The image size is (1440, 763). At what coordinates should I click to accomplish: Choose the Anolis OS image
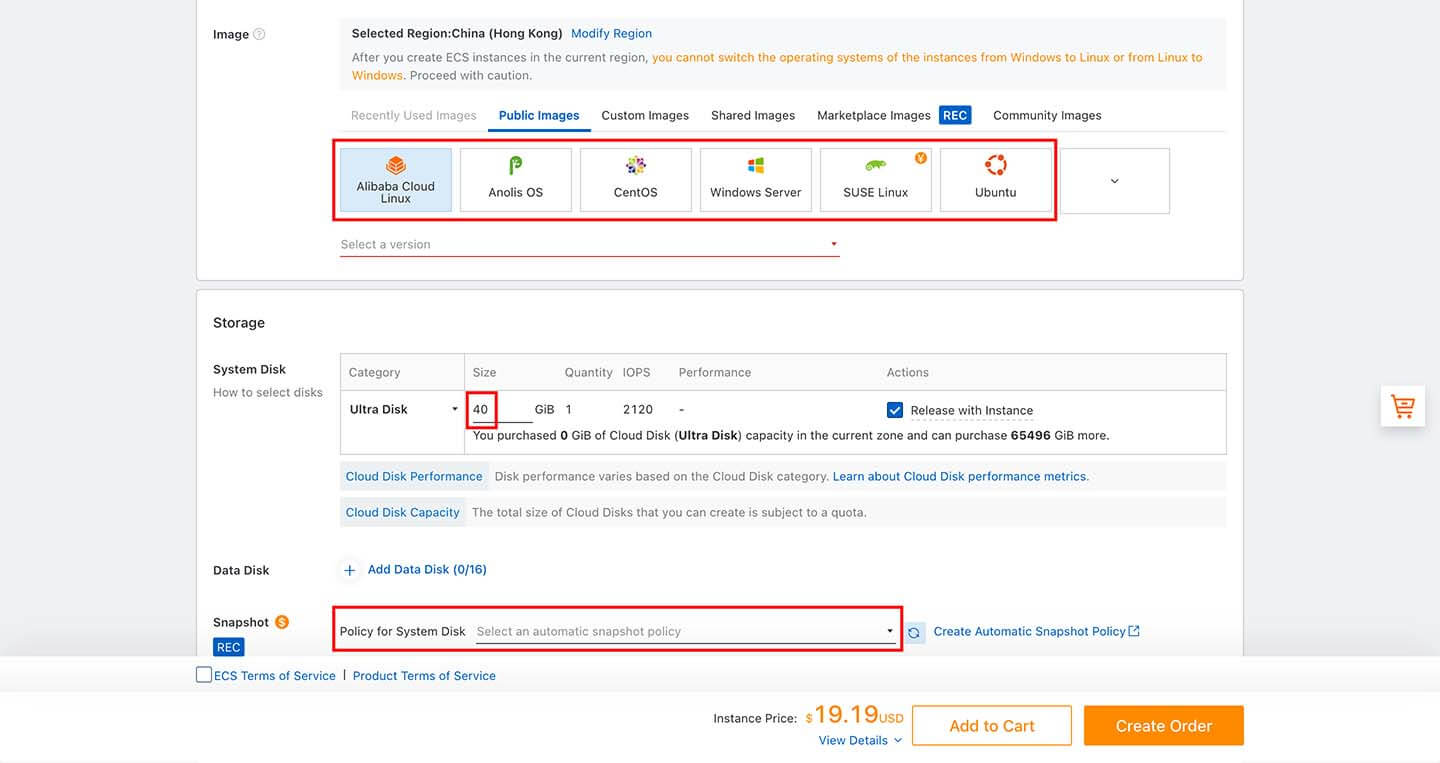[516, 180]
